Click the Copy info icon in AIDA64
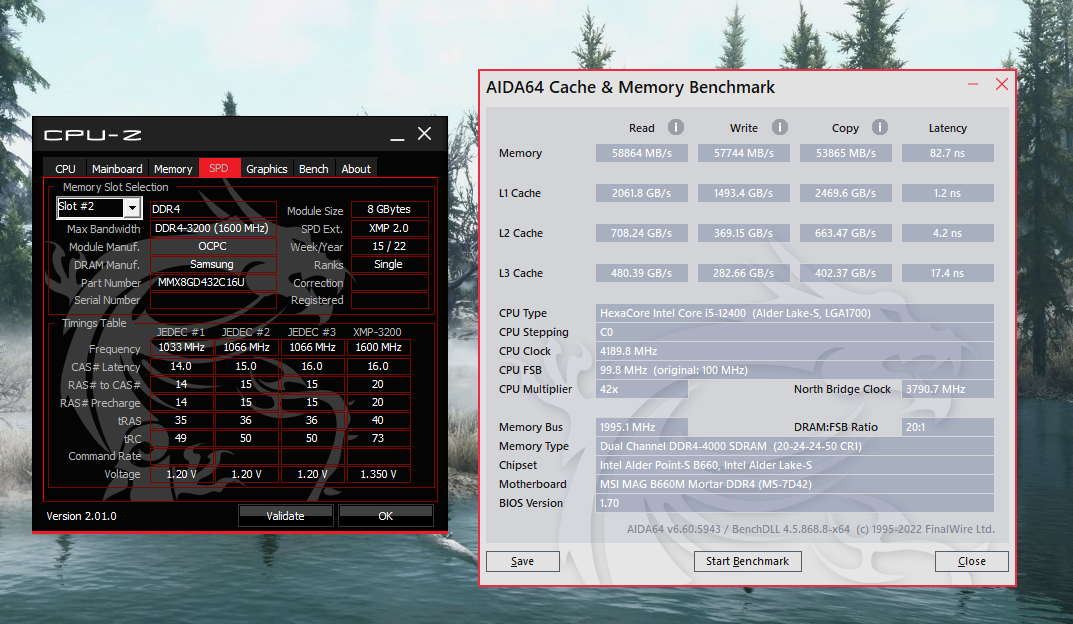 [879, 127]
